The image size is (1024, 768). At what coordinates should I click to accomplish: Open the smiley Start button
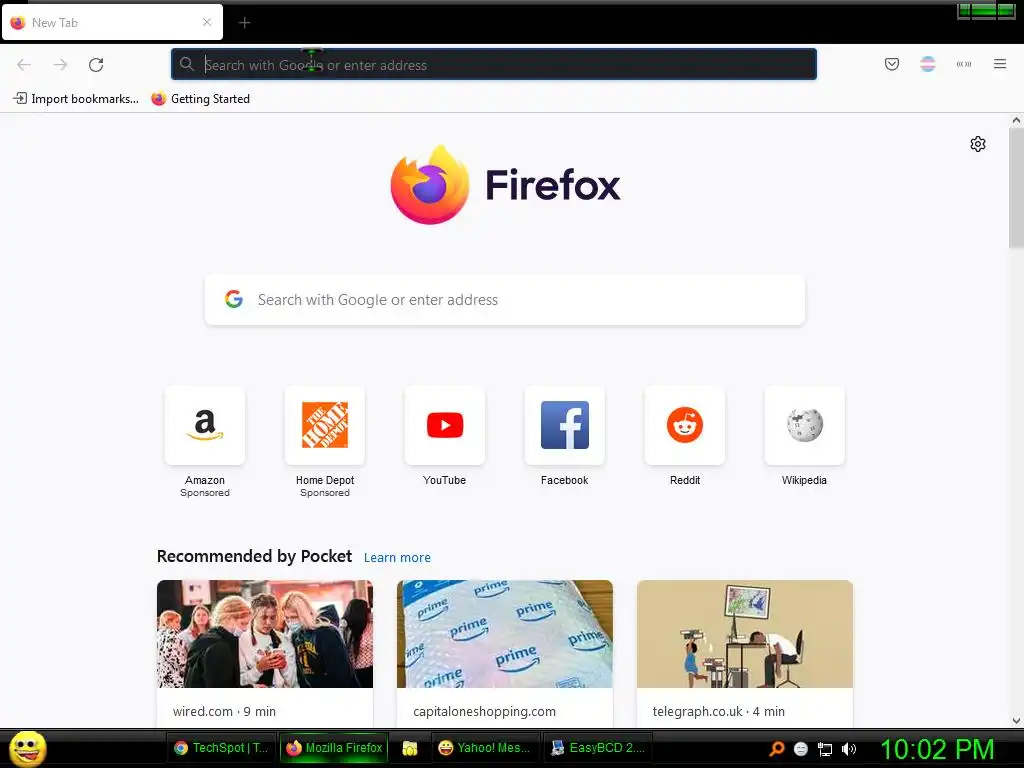(27, 748)
